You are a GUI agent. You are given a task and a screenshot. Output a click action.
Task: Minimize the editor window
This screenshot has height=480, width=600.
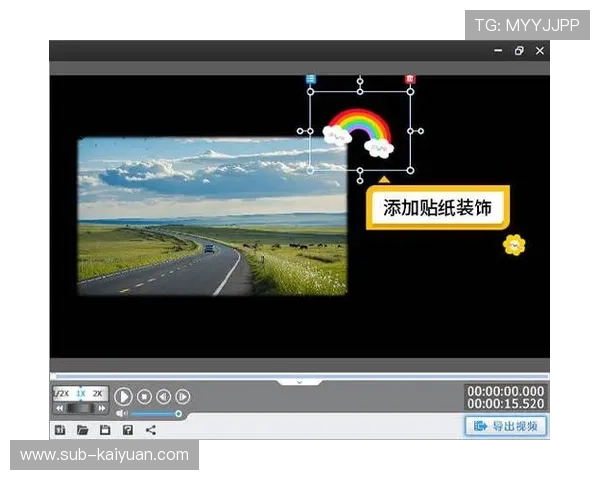498,51
